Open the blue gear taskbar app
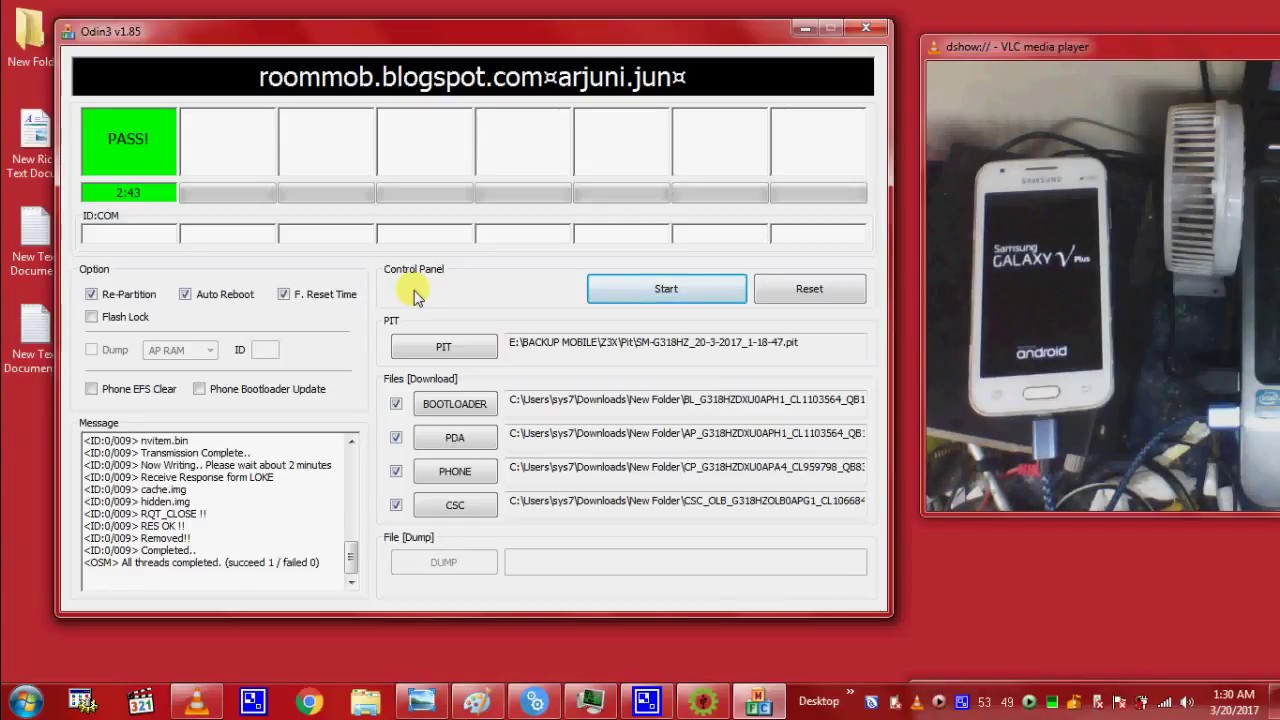The image size is (1280, 720). (533, 702)
